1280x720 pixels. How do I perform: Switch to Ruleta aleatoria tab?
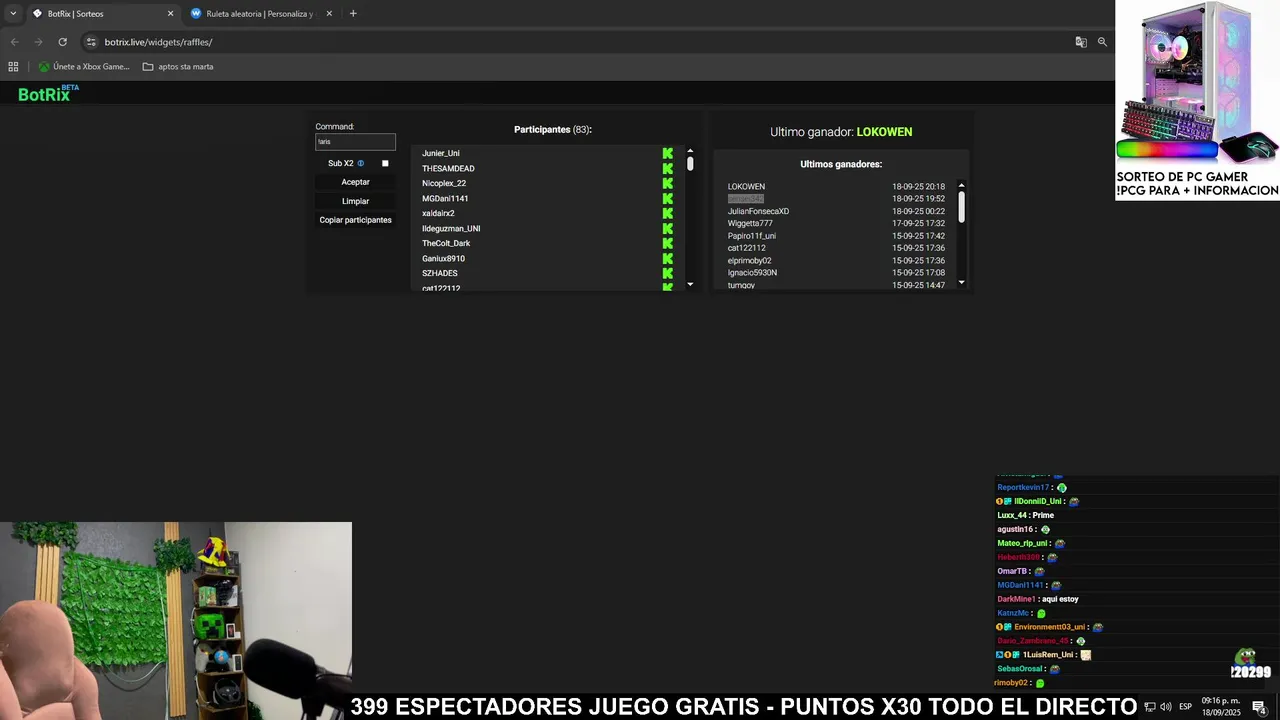click(x=262, y=14)
